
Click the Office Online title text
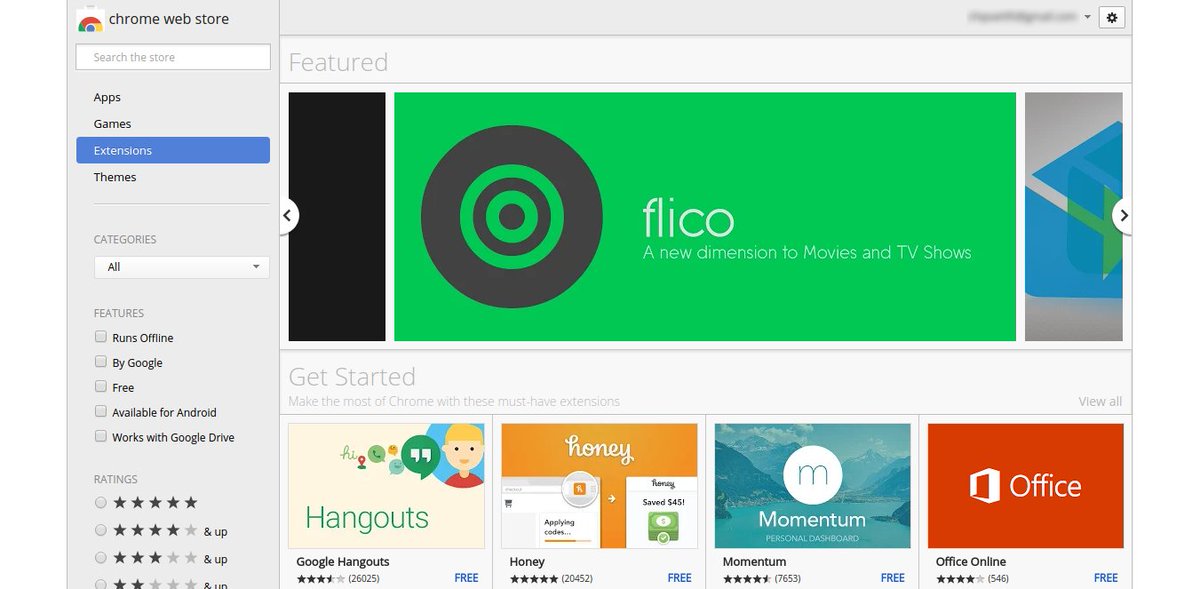click(x=971, y=562)
